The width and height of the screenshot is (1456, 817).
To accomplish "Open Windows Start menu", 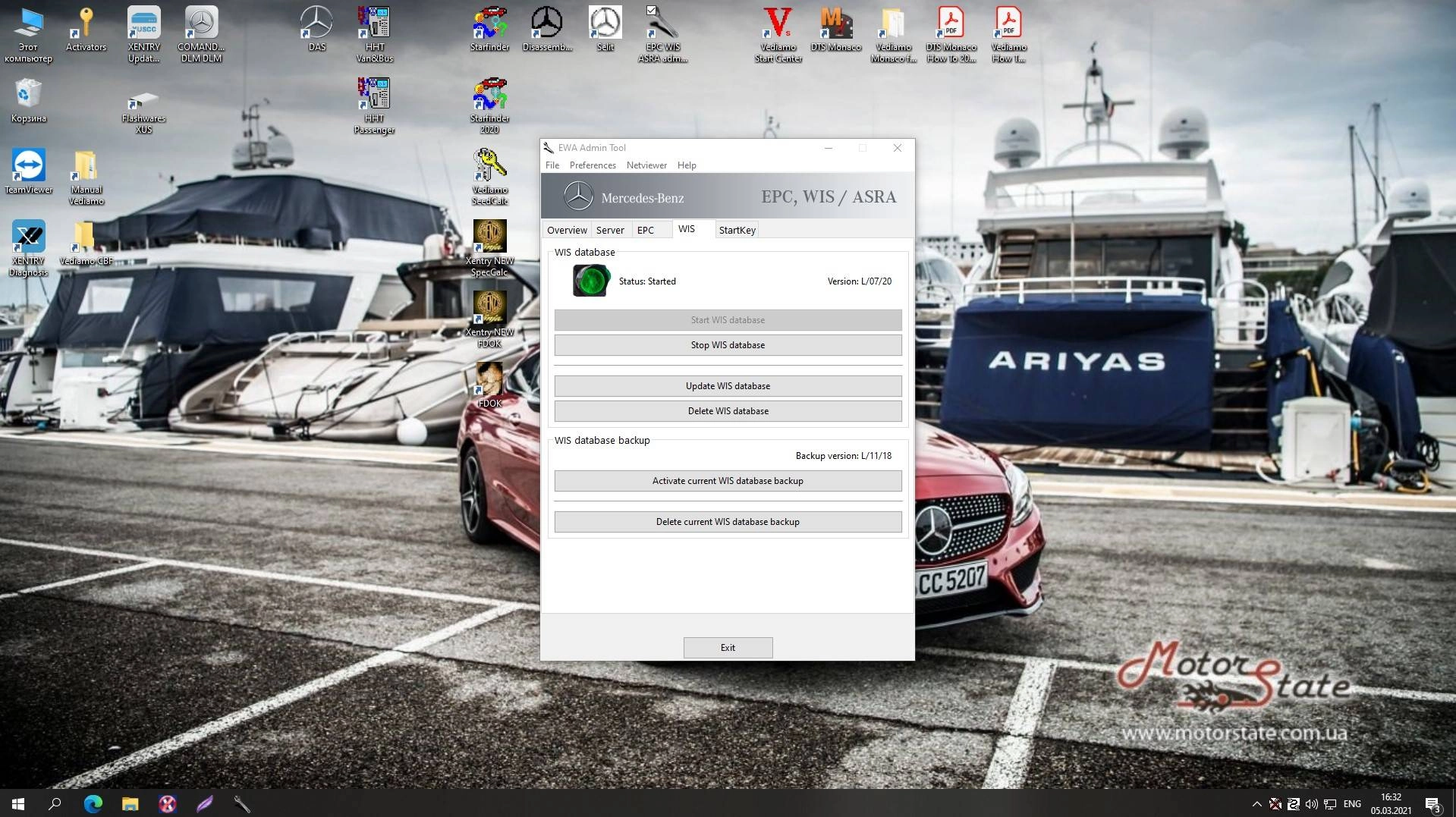I will pos(18,803).
